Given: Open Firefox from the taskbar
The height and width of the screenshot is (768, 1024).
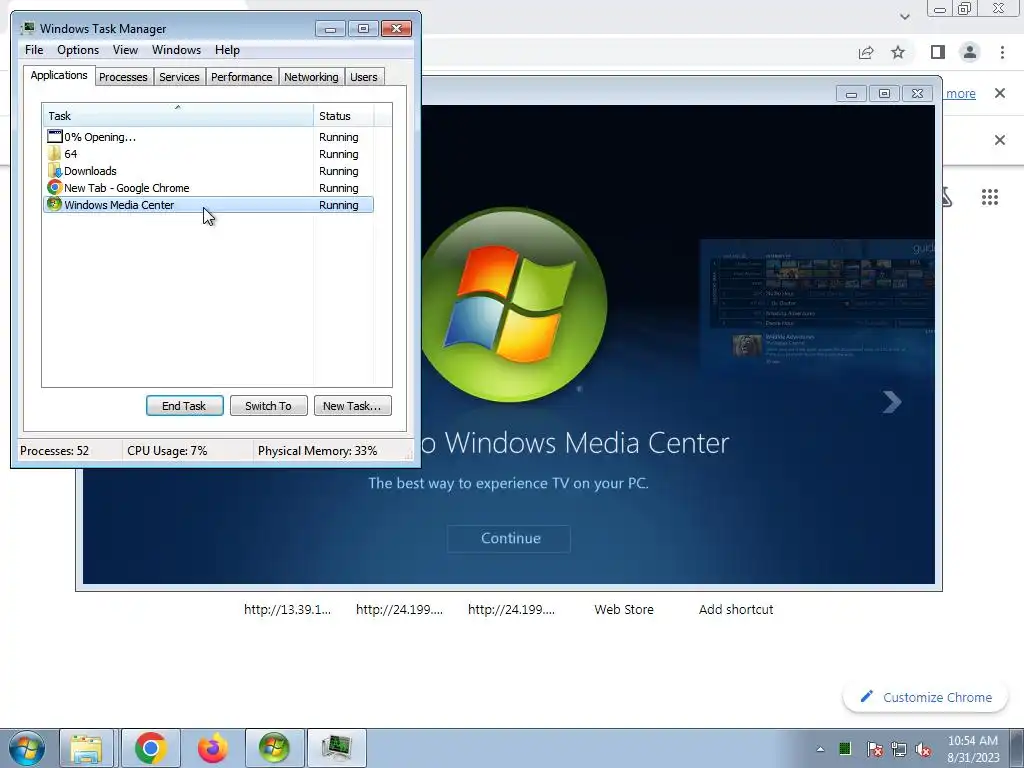Looking at the screenshot, I should tap(213, 748).
